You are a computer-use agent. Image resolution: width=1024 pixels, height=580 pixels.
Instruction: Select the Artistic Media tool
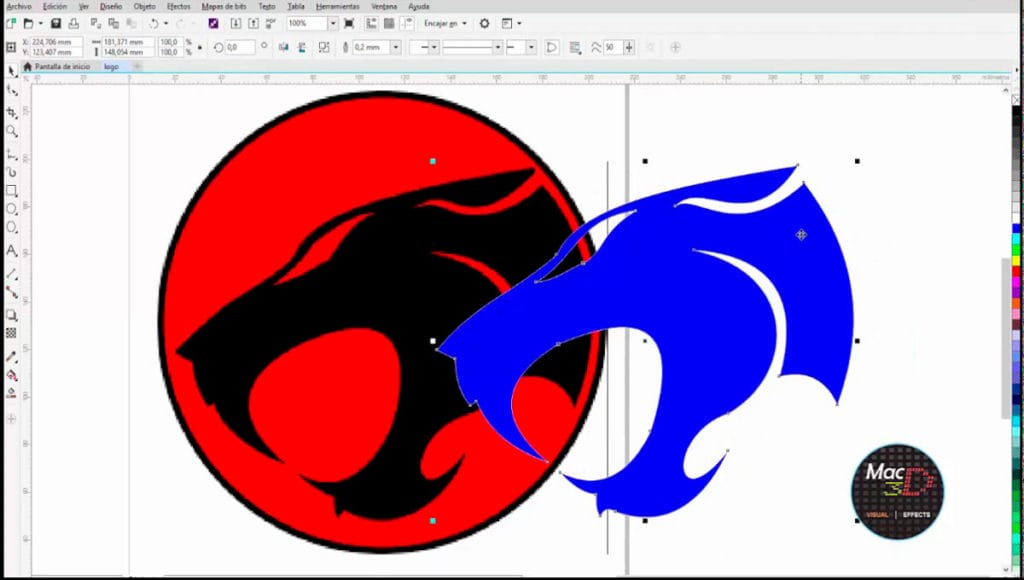click(x=11, y=172)
